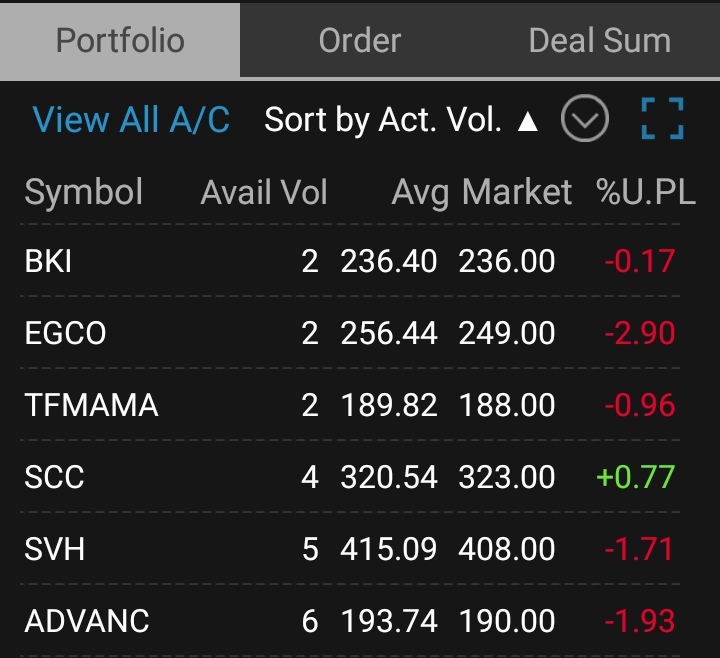The height and width of the screenshot is (658, 720).
Task: Tap the fullscreen expand bracket icon
Action: [662, 118]
